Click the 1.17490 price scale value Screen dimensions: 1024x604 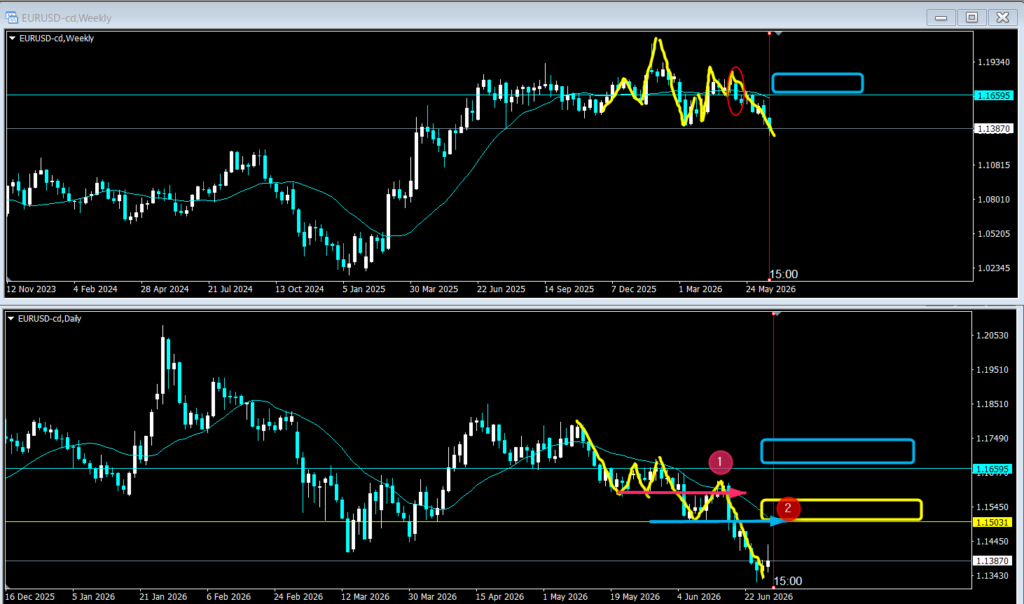[992, 438]
